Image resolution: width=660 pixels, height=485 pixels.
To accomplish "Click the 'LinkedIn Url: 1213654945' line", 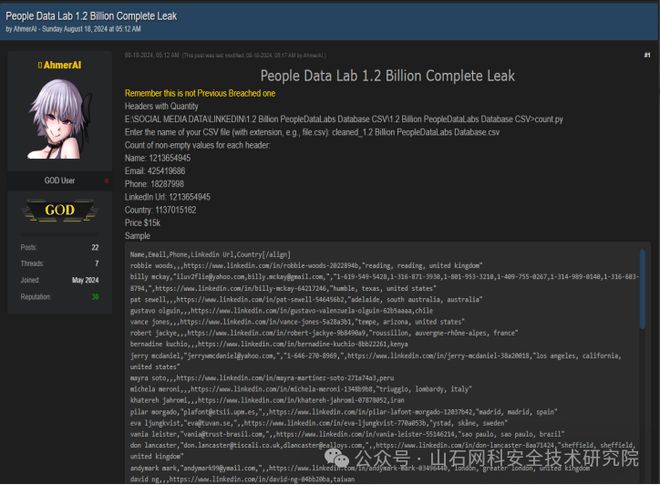I will tap(168, 197).
